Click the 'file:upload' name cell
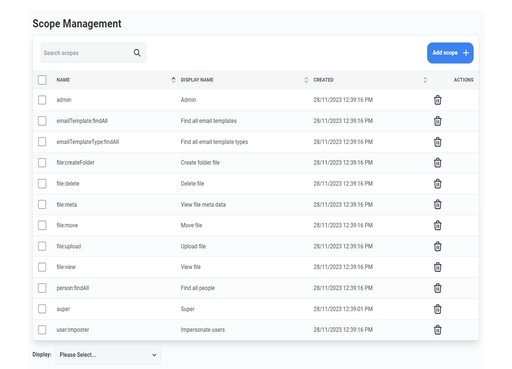 click(69, 246)
